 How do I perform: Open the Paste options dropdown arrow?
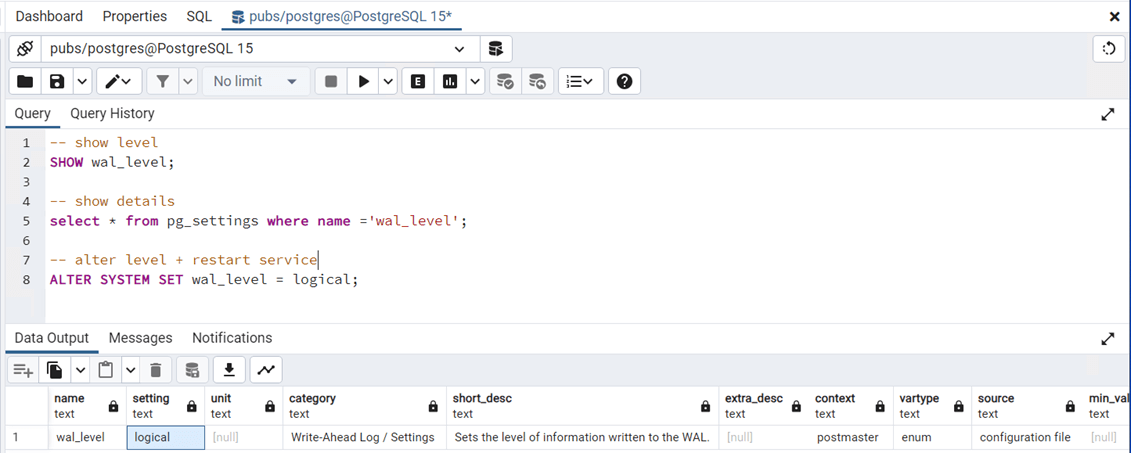click(130, 370)
